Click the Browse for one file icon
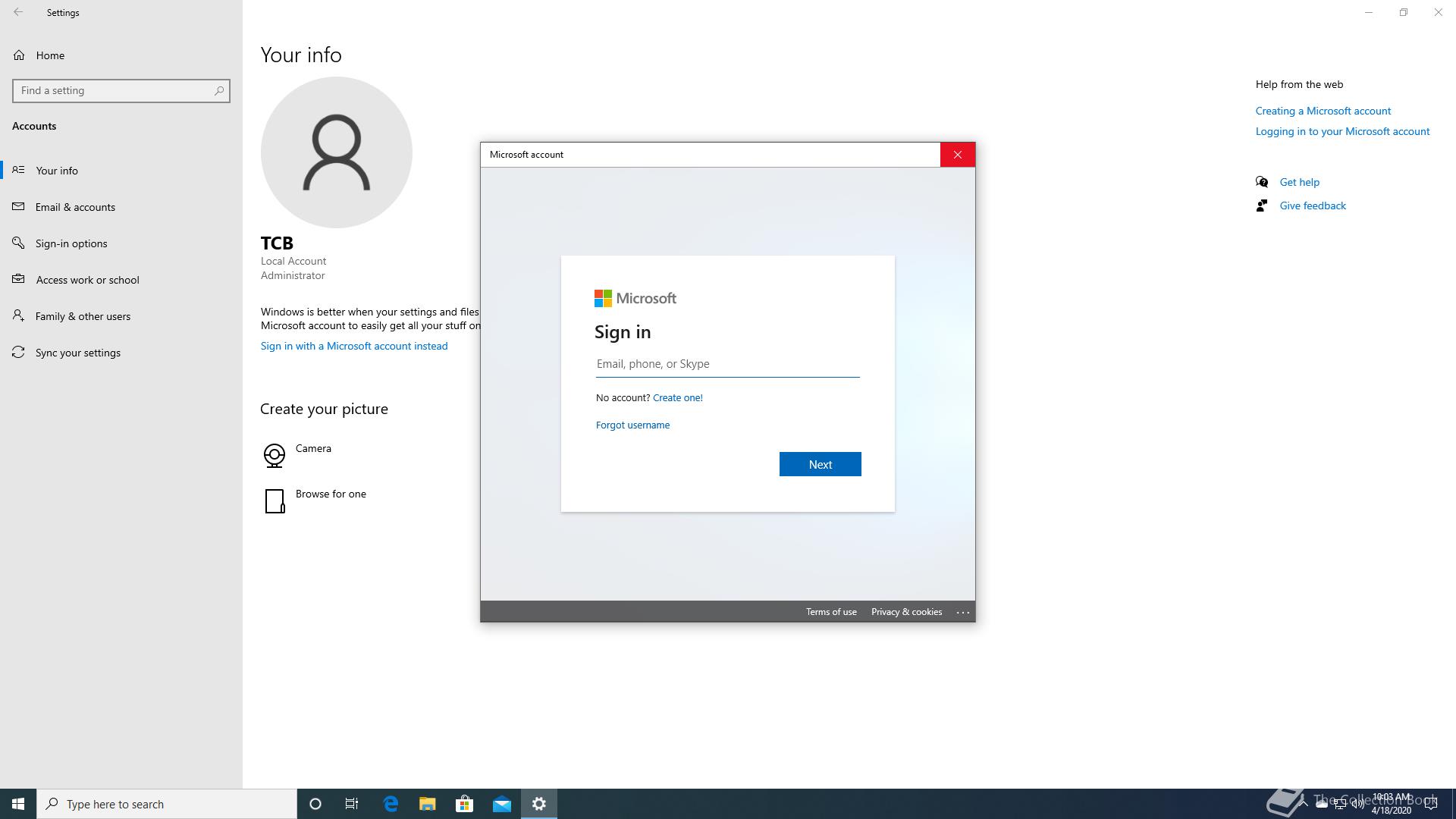The height and width of the screenshot is (819, 1456). tap(275, 501)
